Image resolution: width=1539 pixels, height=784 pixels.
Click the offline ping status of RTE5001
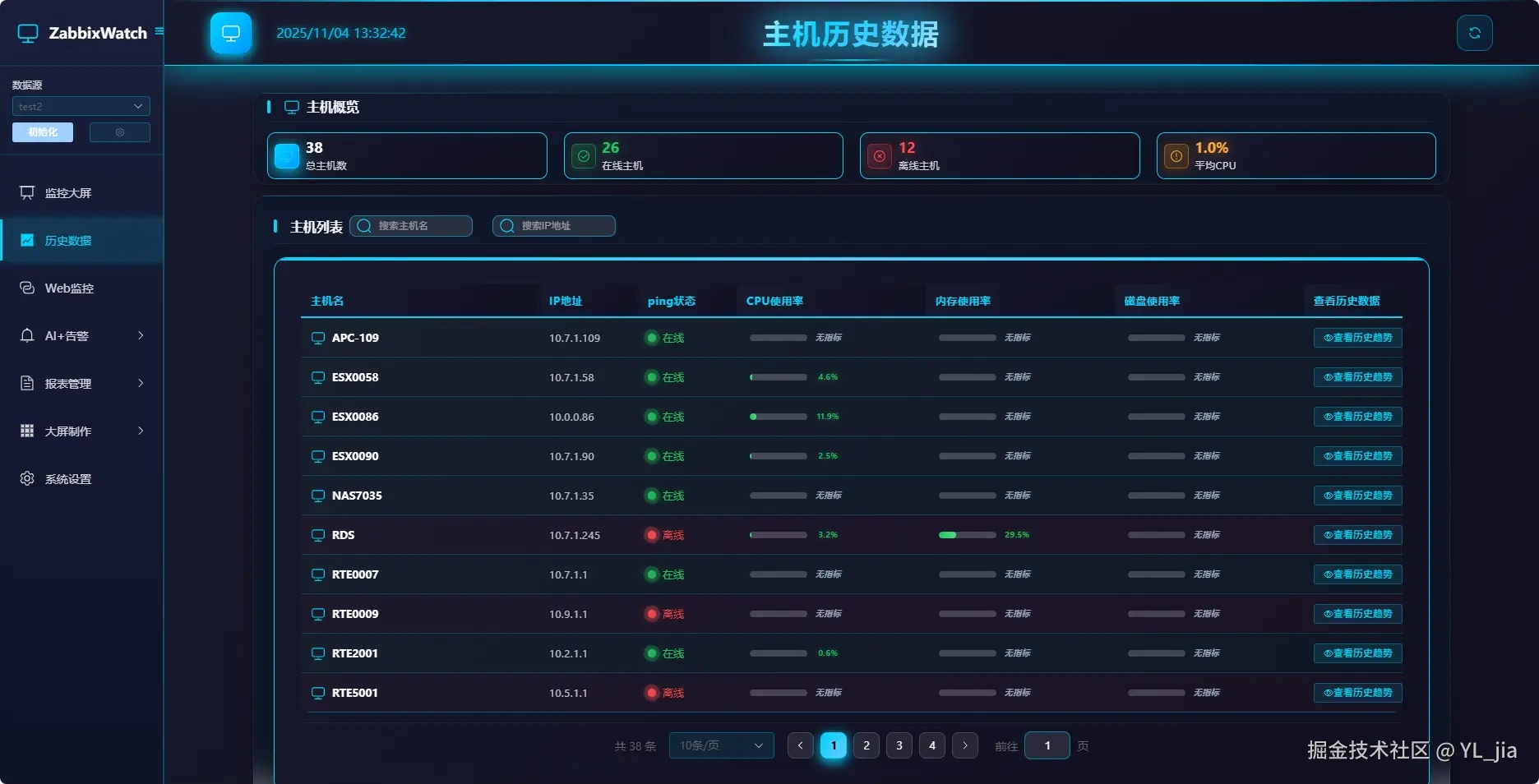point(665,693)
